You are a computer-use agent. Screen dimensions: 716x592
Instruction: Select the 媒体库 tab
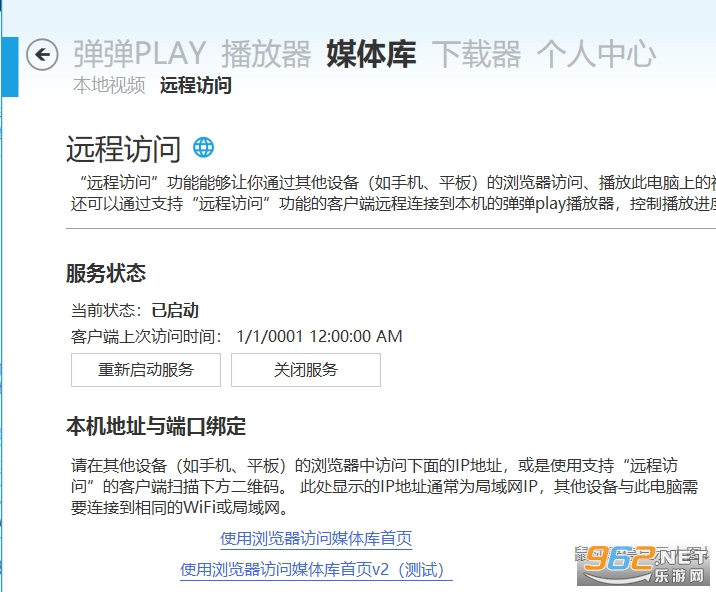(371, 54)
